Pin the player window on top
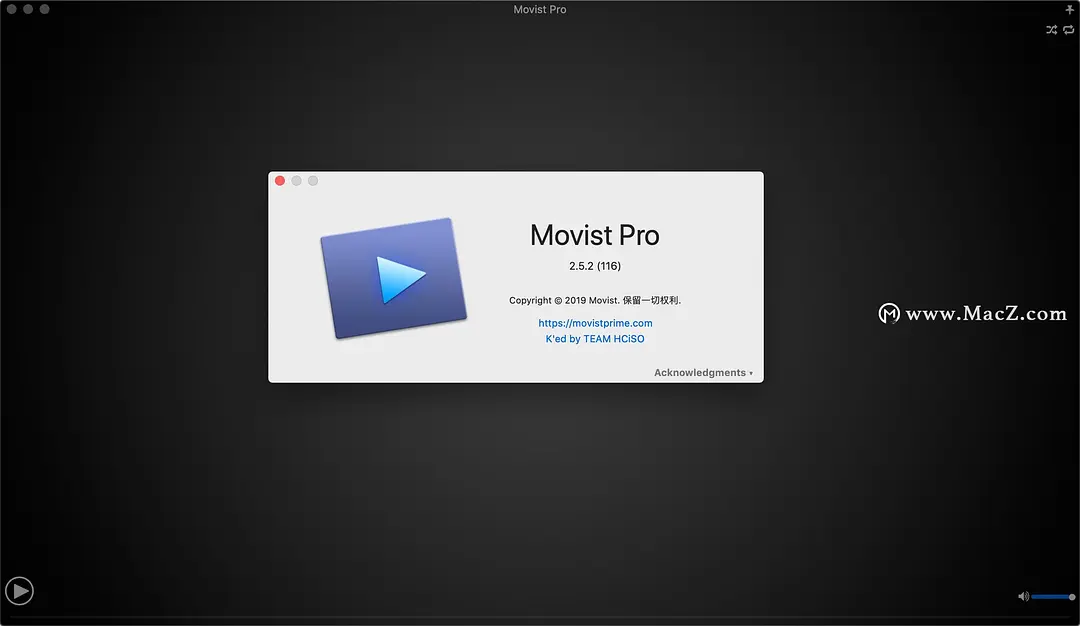The image size is (1080, 626). (1070, 10)
